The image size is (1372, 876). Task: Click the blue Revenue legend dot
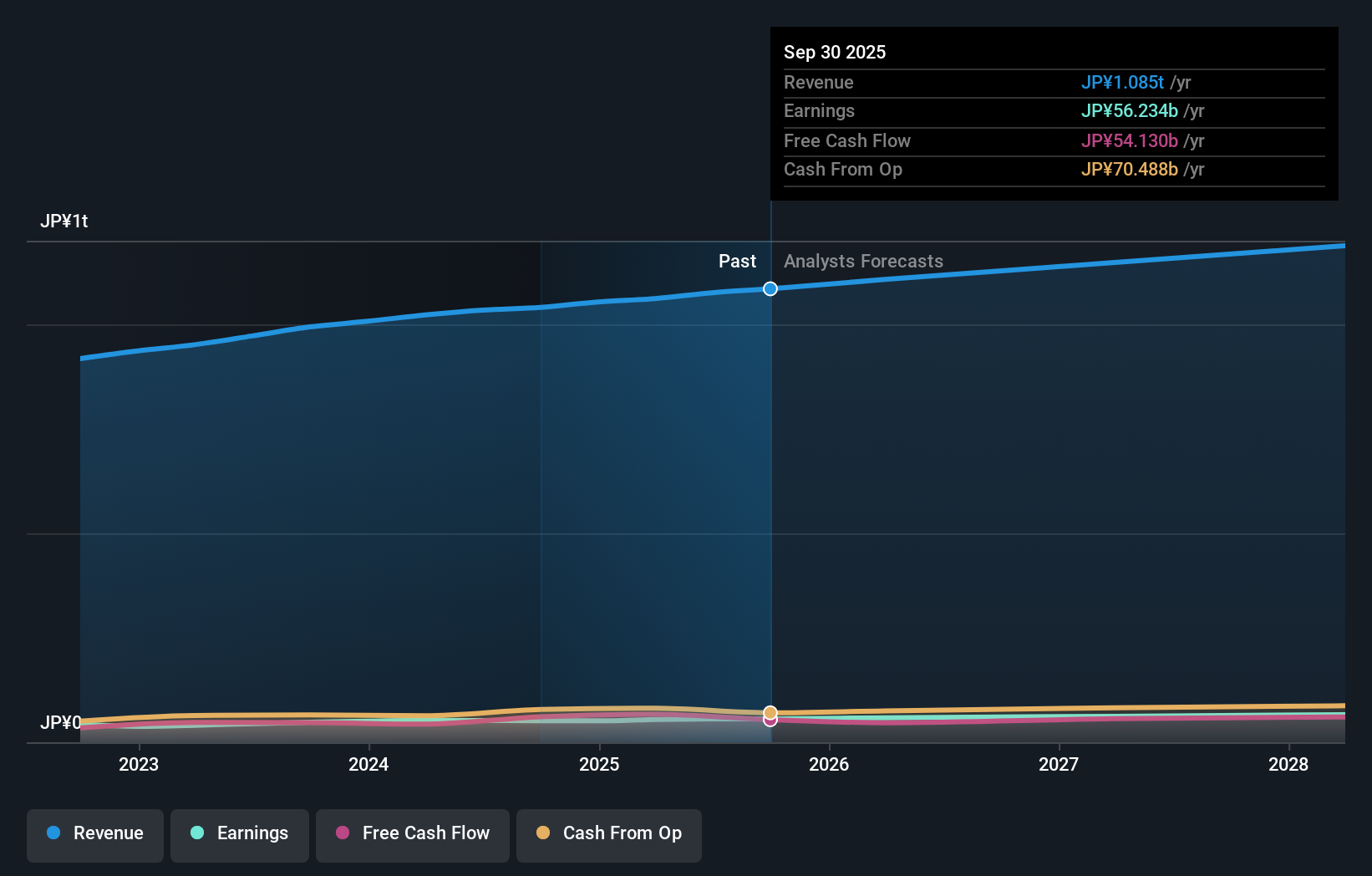click(x=53, y=833)
